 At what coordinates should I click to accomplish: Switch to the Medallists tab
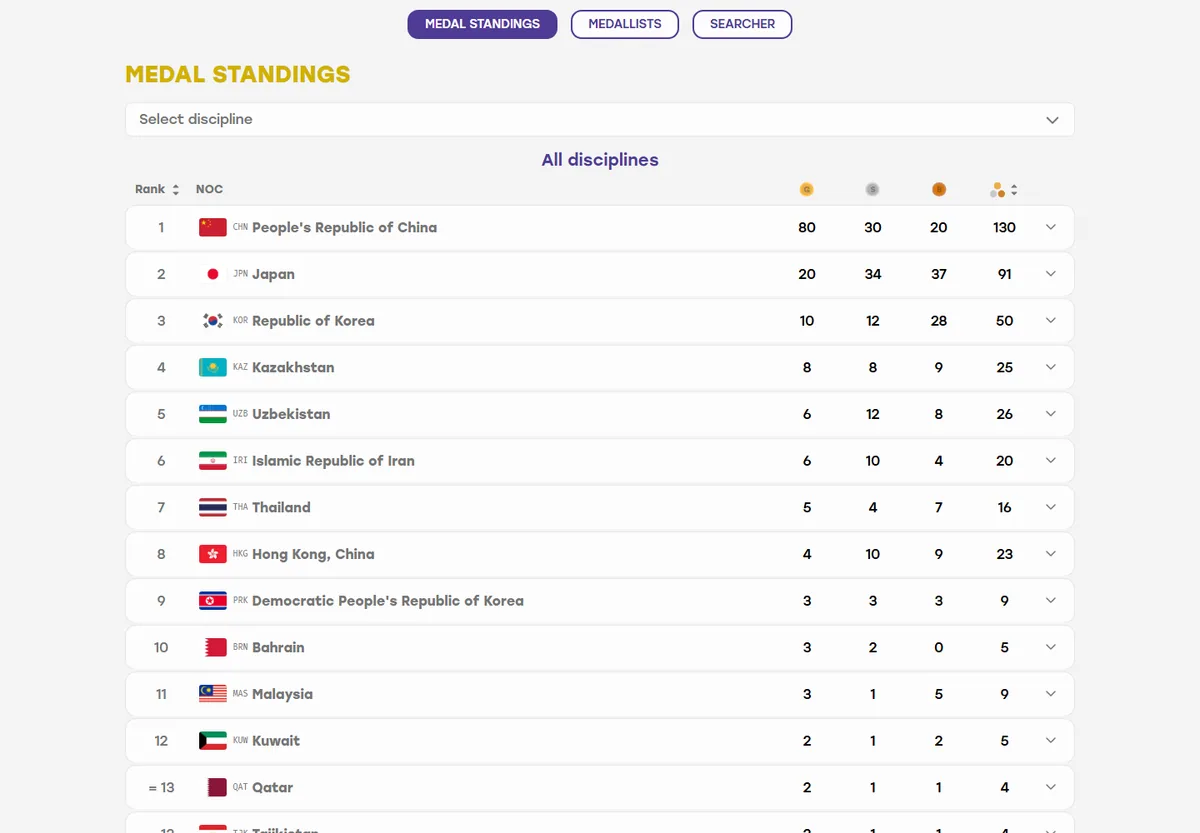point(625,24)
